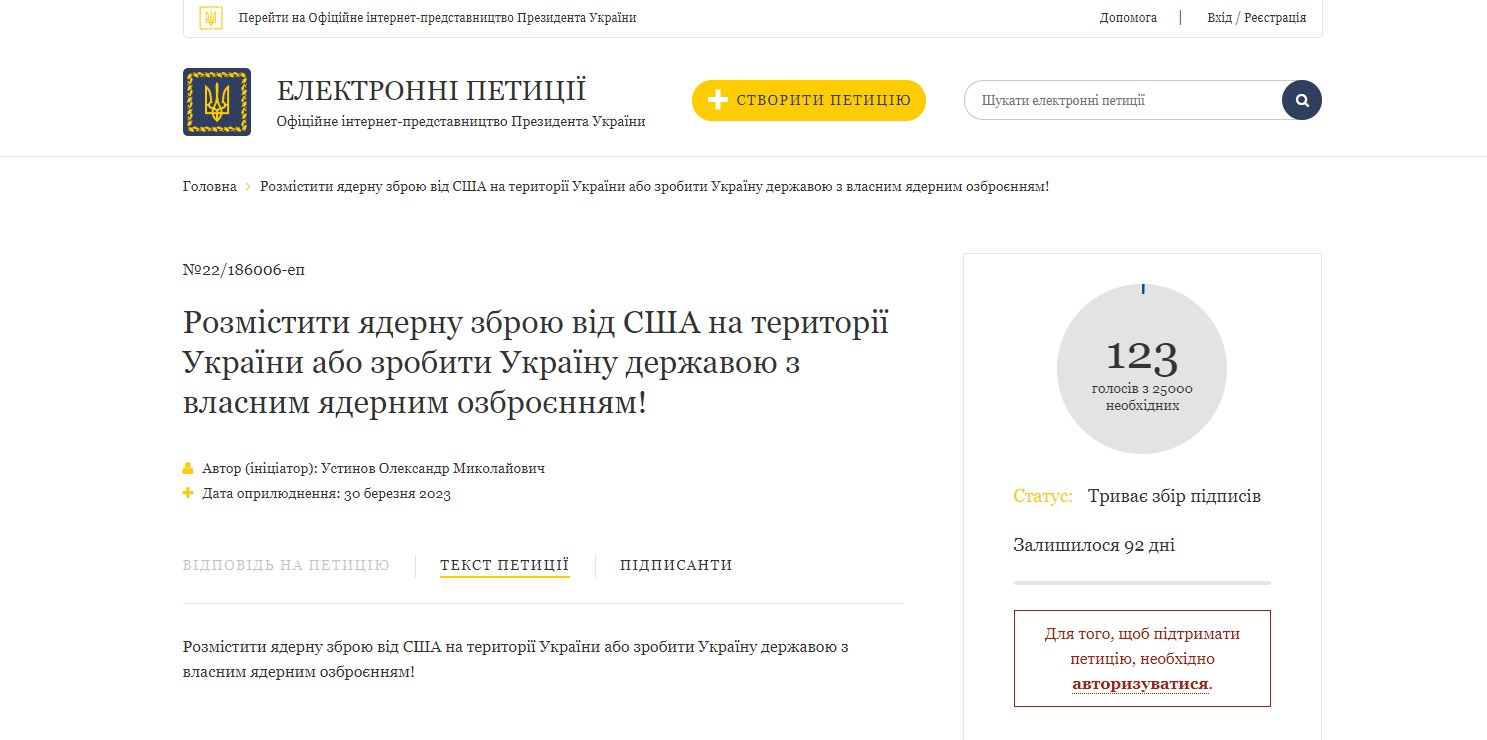Click the plus icon on create petition button
Viewport: 1487px width, 740px height.
tap(717, 100)
